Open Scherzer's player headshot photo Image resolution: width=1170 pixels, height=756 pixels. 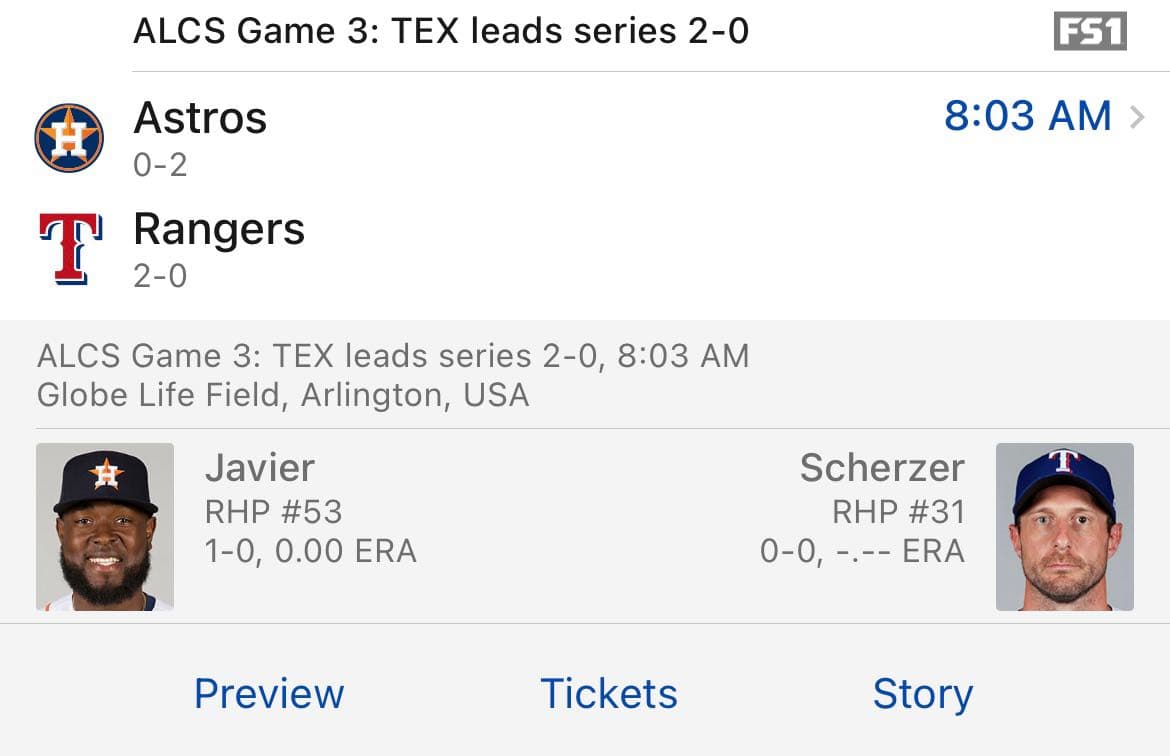[1064, 527]
